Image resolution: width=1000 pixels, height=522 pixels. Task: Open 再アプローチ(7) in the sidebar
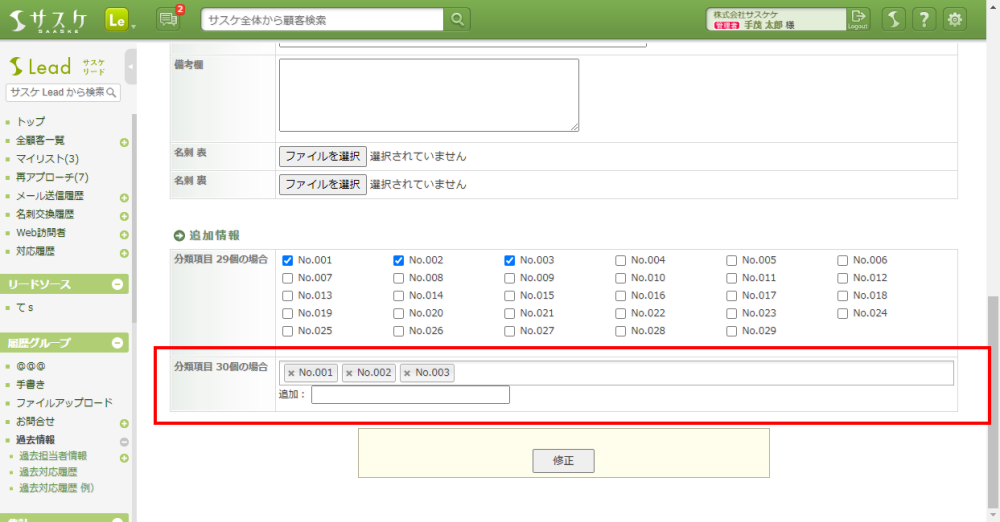coord(52,177)
